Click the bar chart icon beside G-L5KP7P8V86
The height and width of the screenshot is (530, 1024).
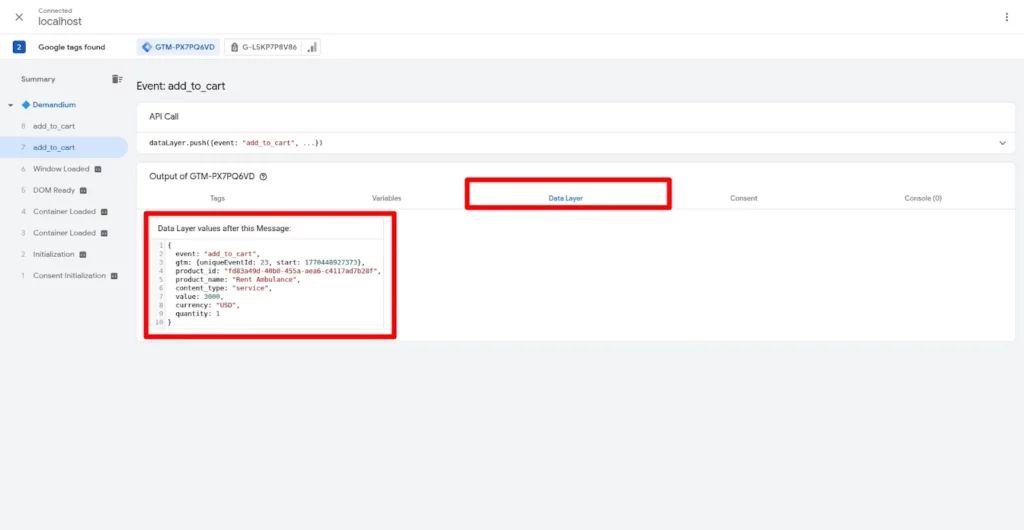pos(312,47)
